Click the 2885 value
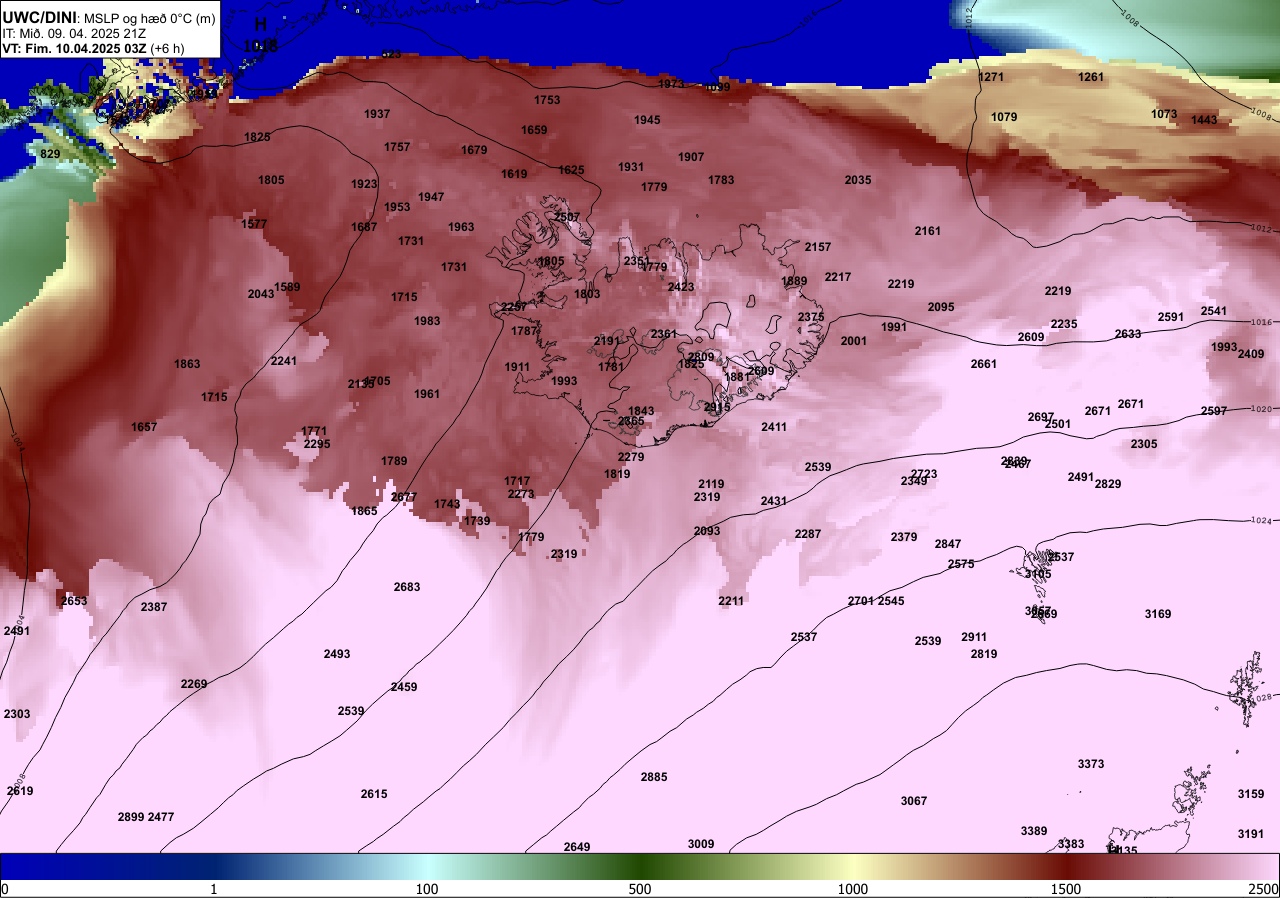 654,777
